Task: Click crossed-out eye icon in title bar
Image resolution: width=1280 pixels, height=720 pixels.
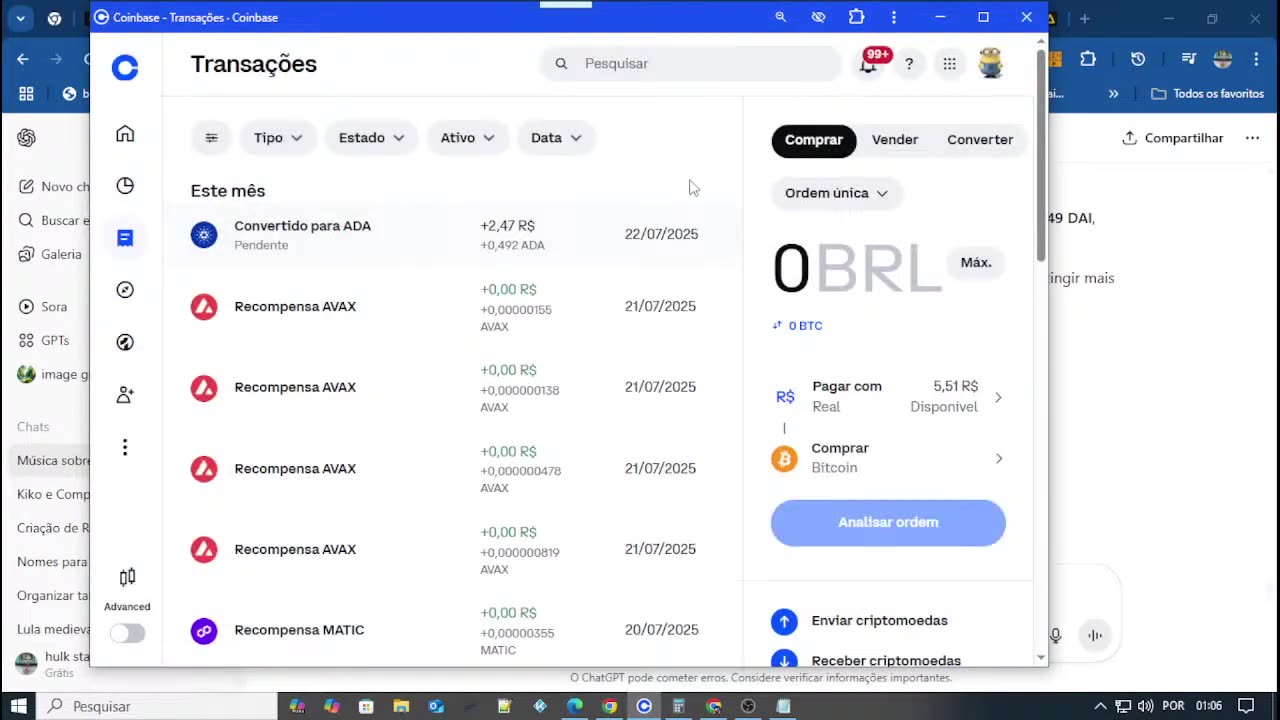Action: click(819, 17)
